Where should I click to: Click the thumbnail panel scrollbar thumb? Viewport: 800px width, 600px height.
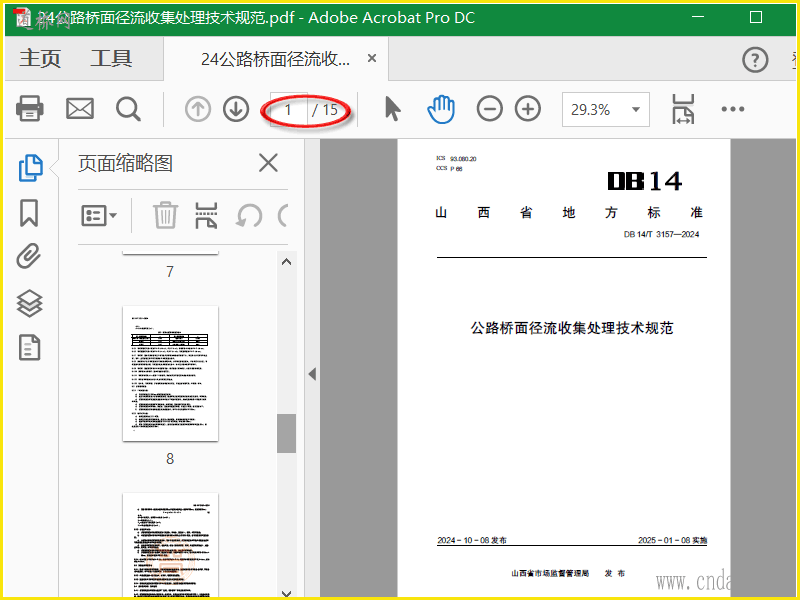point(287,433)
